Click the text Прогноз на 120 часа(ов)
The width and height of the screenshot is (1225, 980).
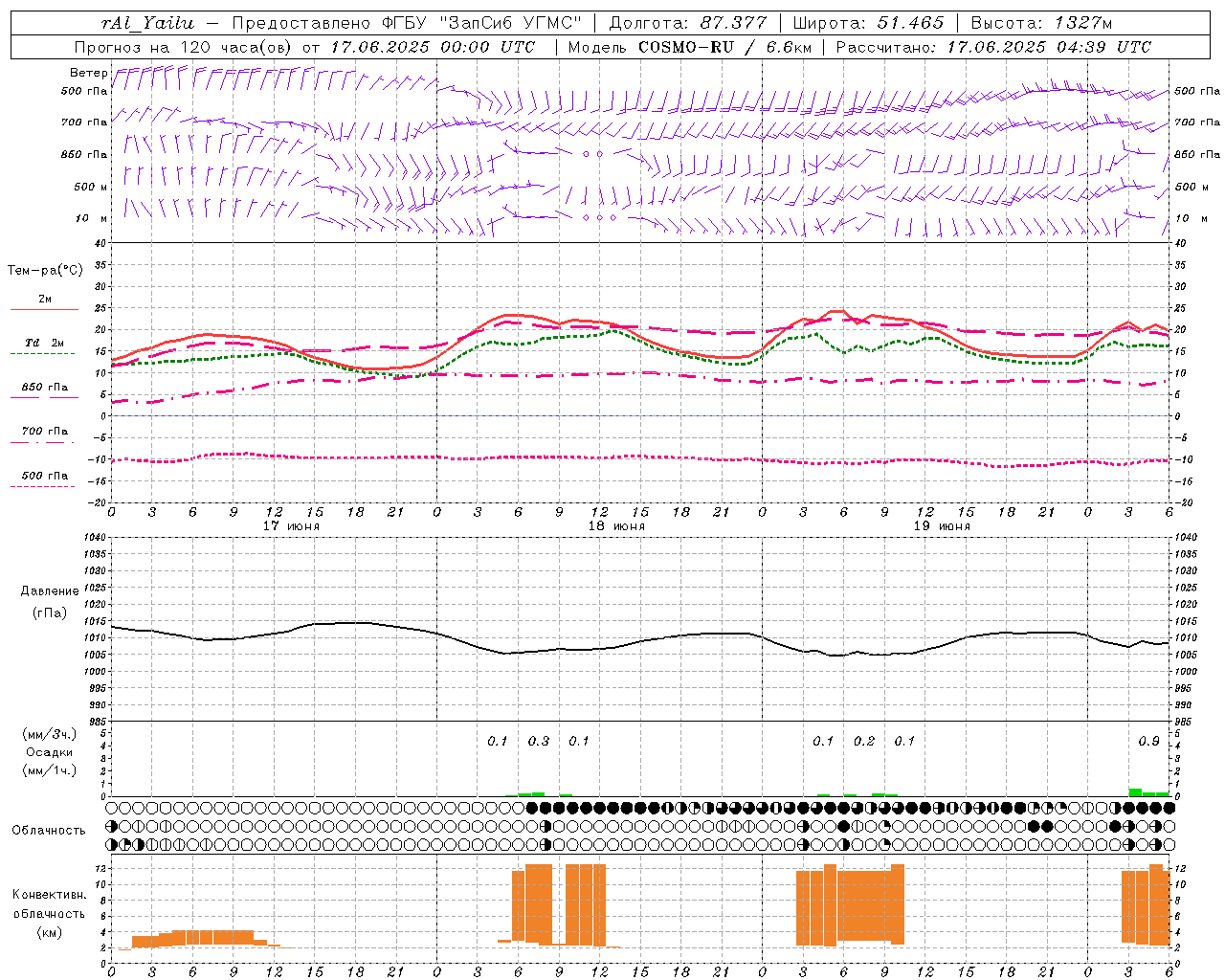coord(185,47)
